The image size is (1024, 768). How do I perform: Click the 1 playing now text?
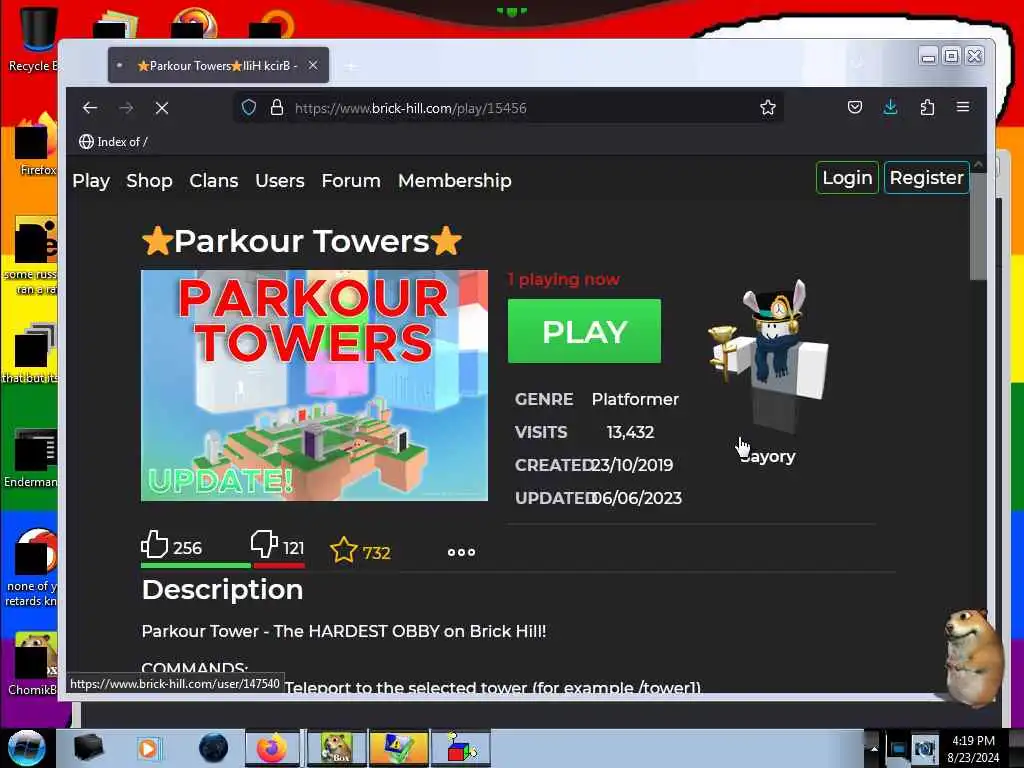(564, 280)
